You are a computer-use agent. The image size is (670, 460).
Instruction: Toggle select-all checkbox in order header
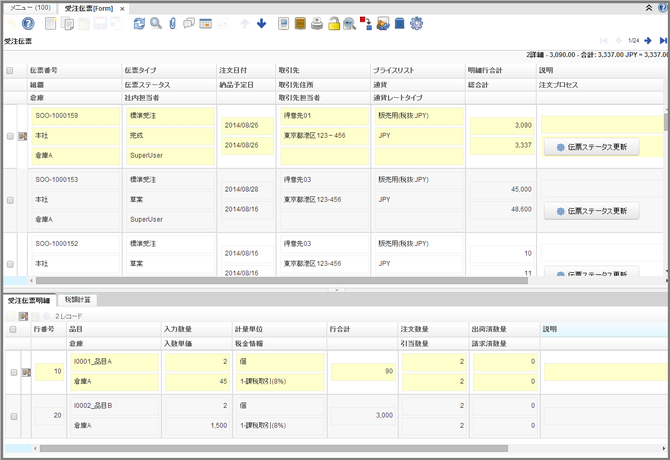pos(10,70)
